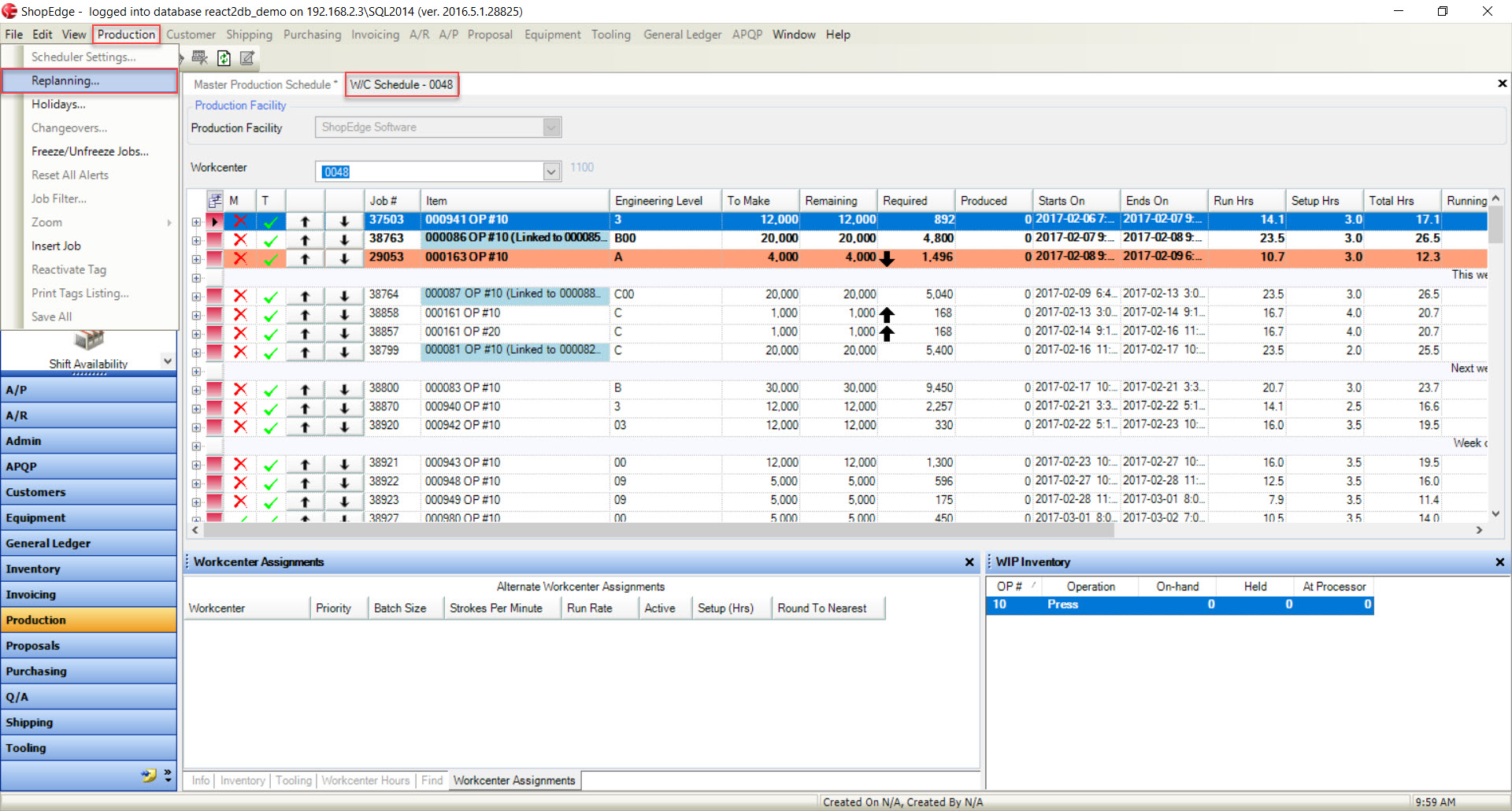Screen dimensions: 1512x811
Task: Click the navigation pane configure icon
Action: [148, 776]
